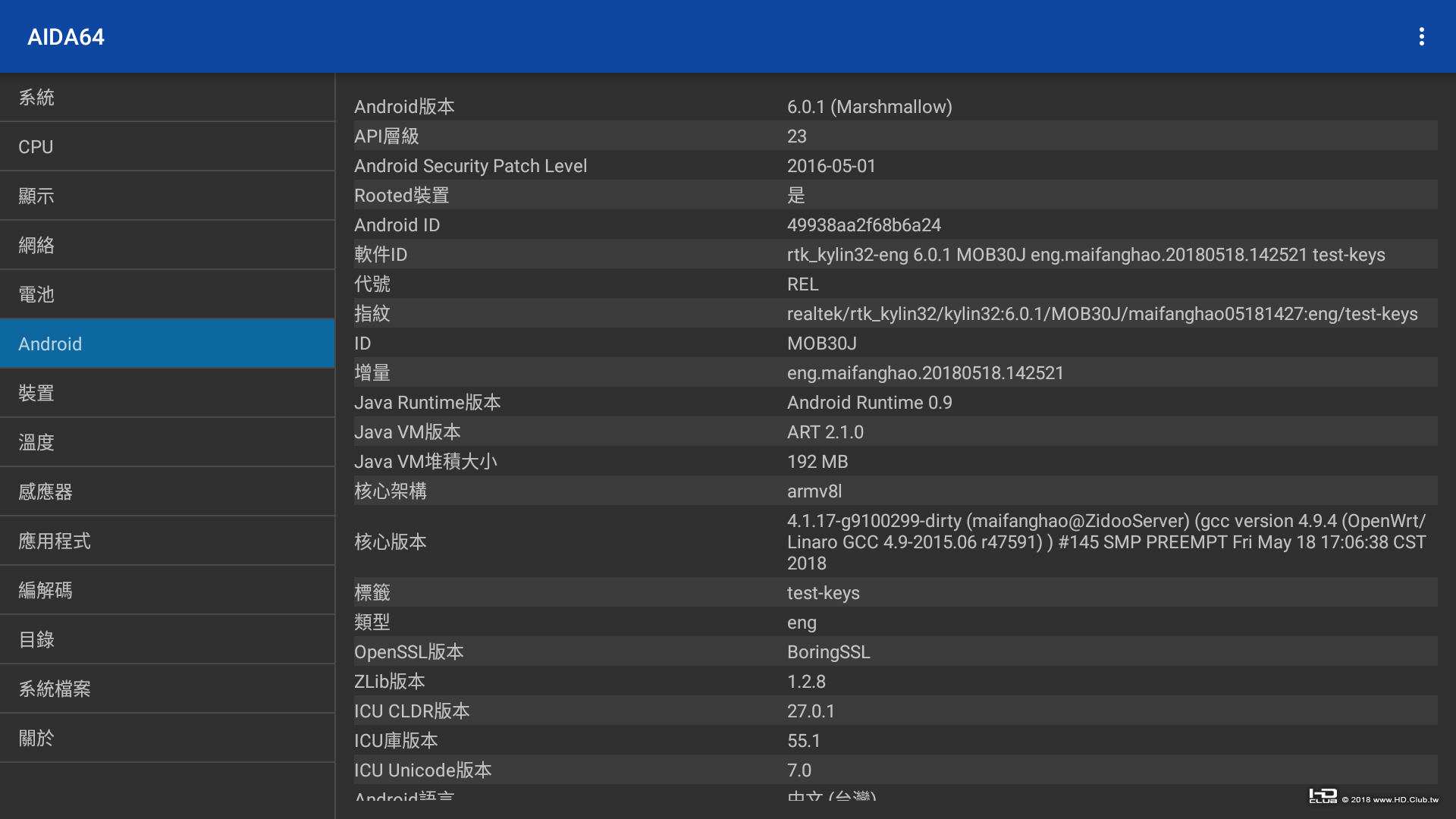The width and height of the screenshot is (1456, 819).
Task: Select 系統檔案 in the sidebar
Action: [167, 689]
